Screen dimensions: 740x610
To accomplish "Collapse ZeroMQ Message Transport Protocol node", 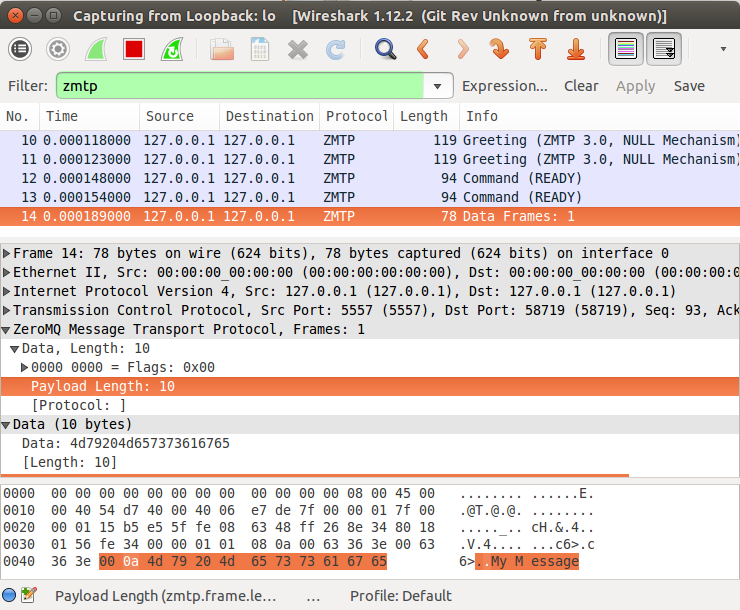I will pyautogui.click(x=6, y=330).
